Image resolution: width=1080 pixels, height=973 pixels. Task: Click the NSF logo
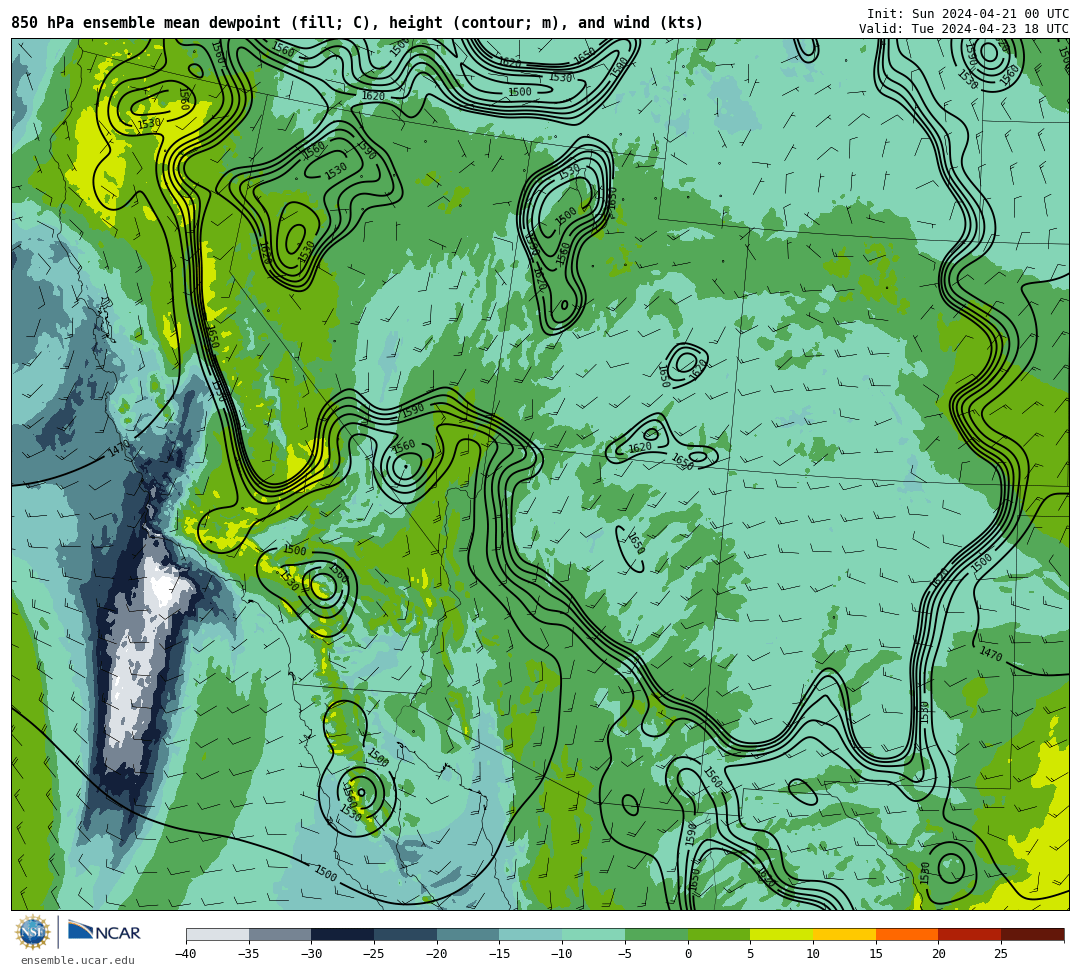click(33, 933)
